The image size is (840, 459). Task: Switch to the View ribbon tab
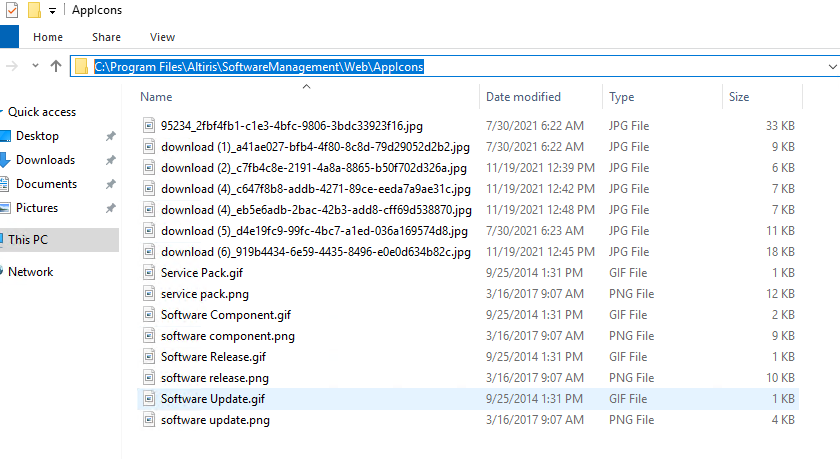click(162, 37)
